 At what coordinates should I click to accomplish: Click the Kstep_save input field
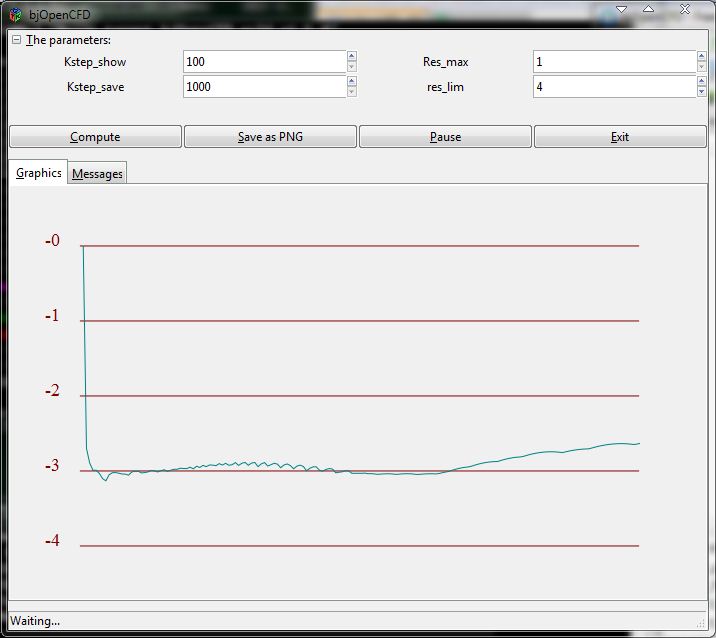coord(264,87)
